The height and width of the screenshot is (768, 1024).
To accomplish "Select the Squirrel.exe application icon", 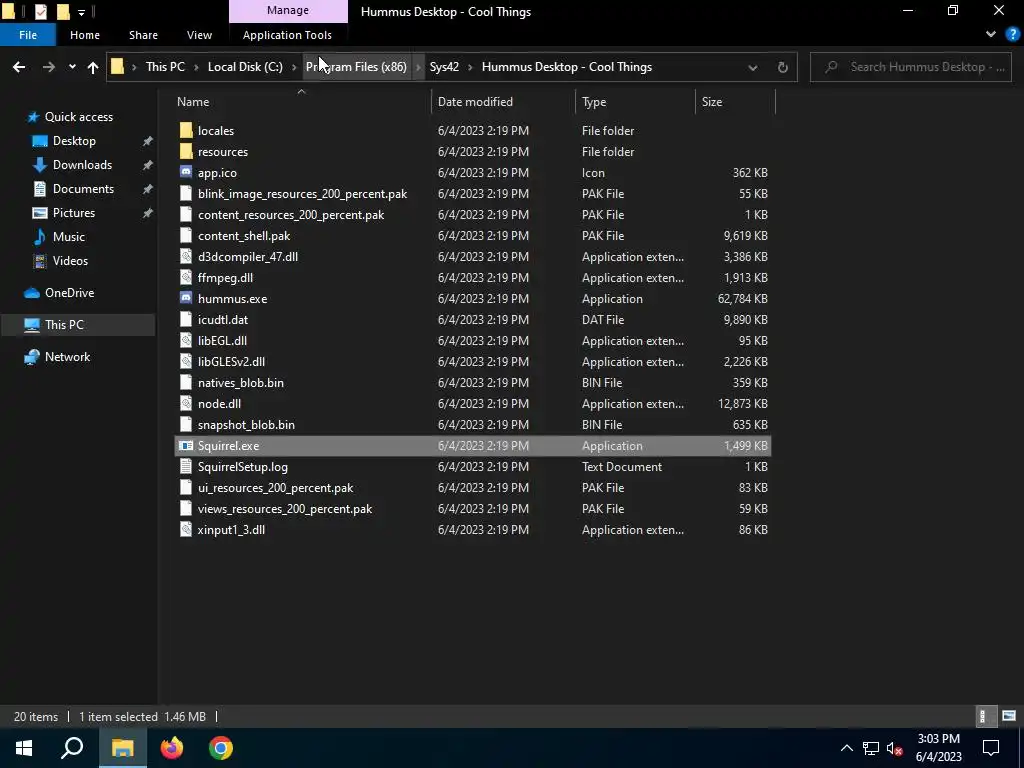I will (x=186, y=445).
